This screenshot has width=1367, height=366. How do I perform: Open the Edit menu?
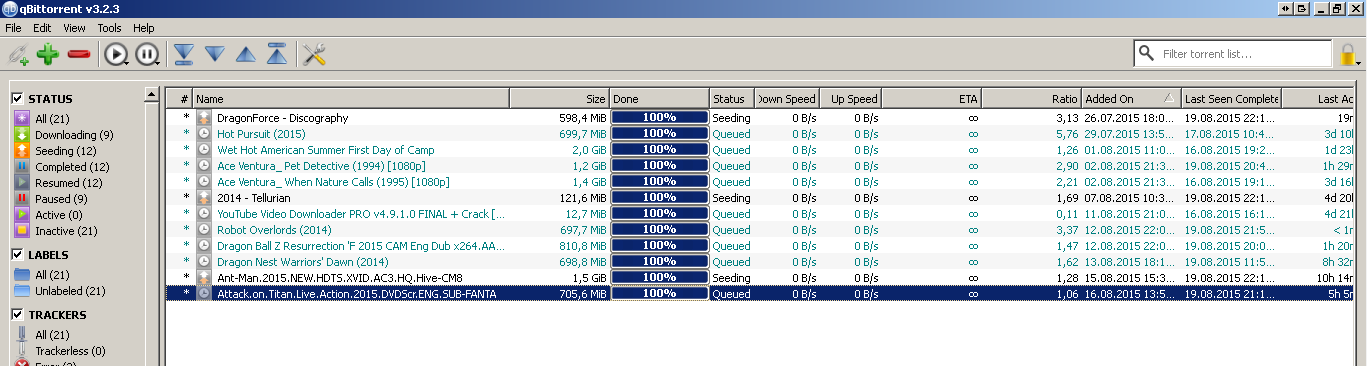43,28
